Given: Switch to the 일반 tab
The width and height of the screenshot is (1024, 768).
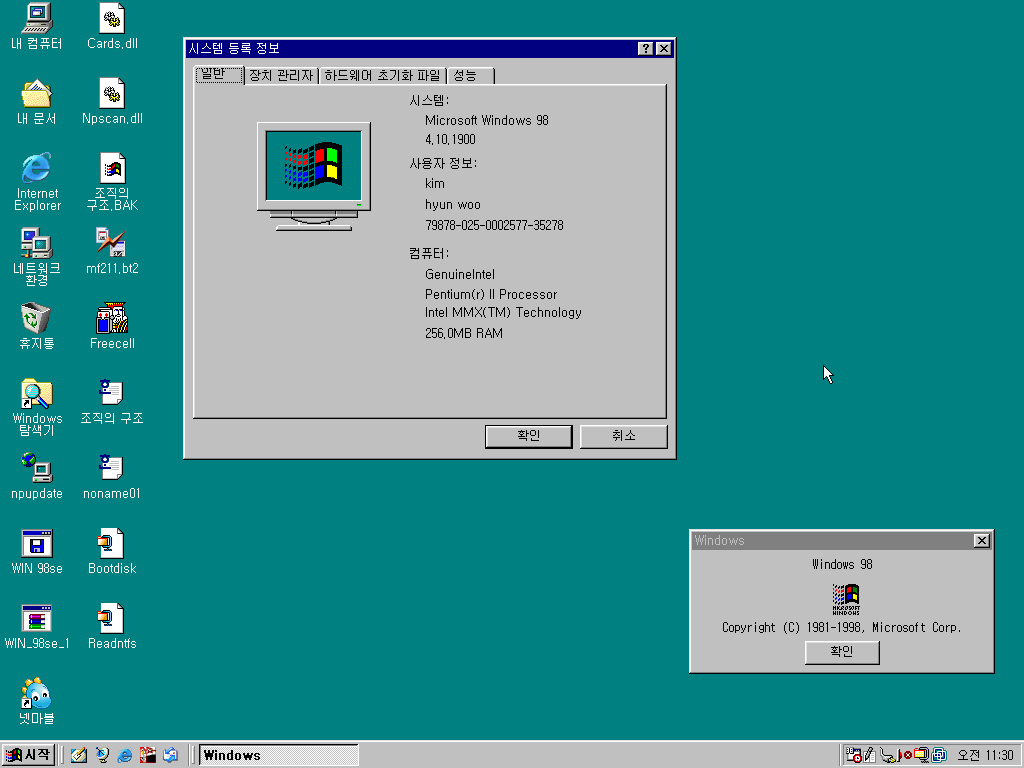Looking at the screenshot, I should coord(219,74).
